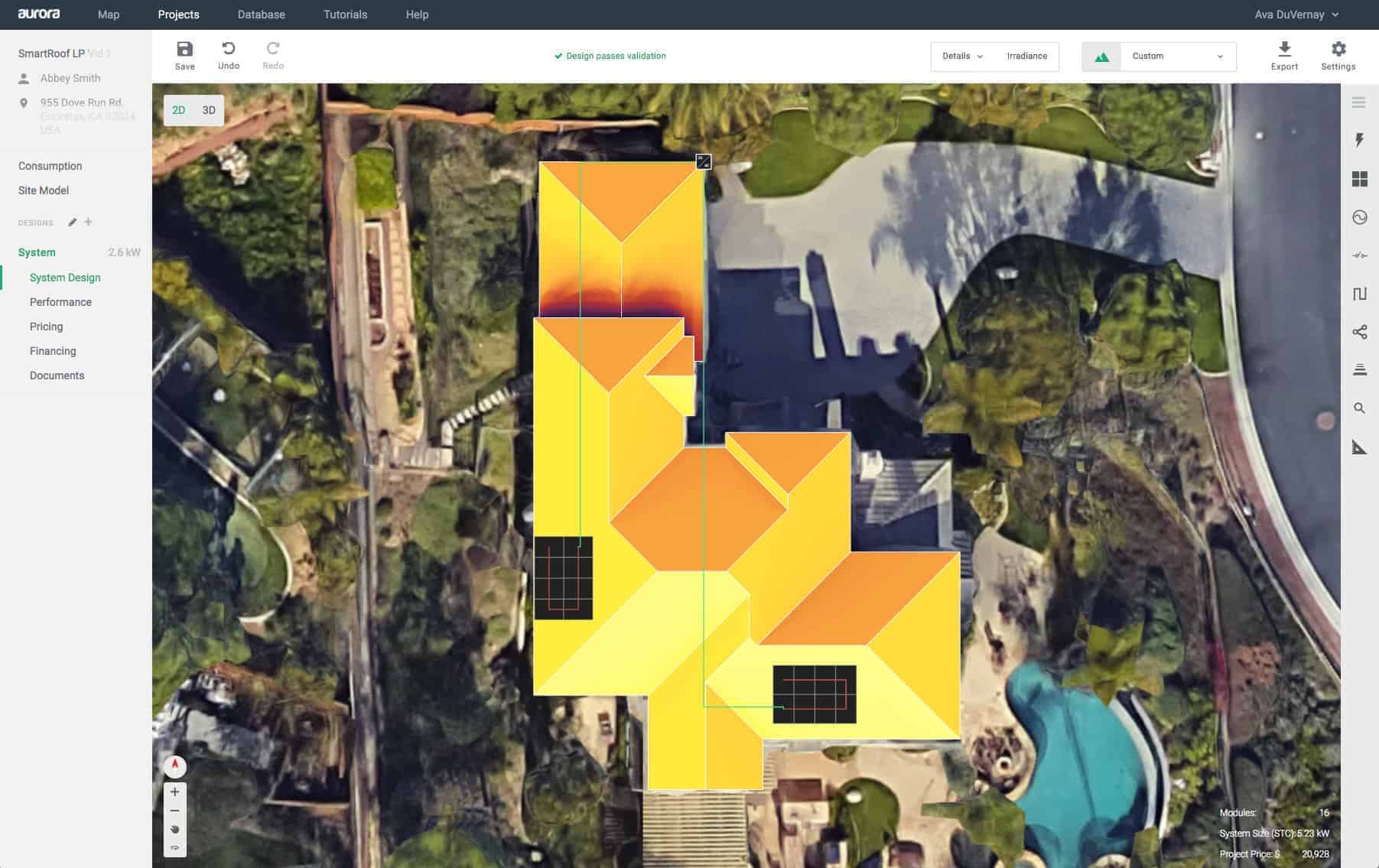Select the lightning bolt icon in right sidebar
This screenshot has width=1379, height=868.
tap(1359, 140)
